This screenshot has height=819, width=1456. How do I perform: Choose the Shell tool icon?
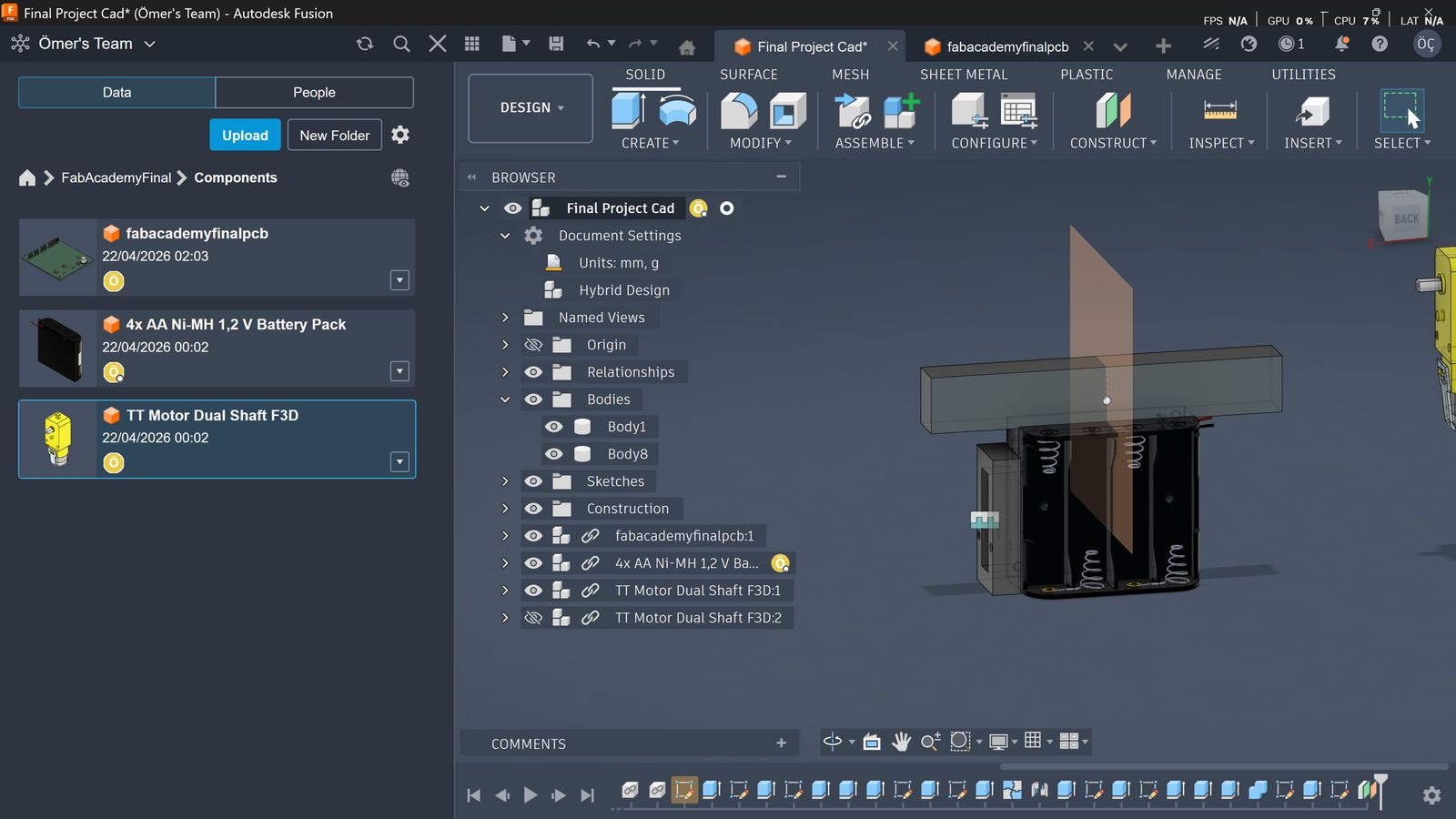coord(788,111)
